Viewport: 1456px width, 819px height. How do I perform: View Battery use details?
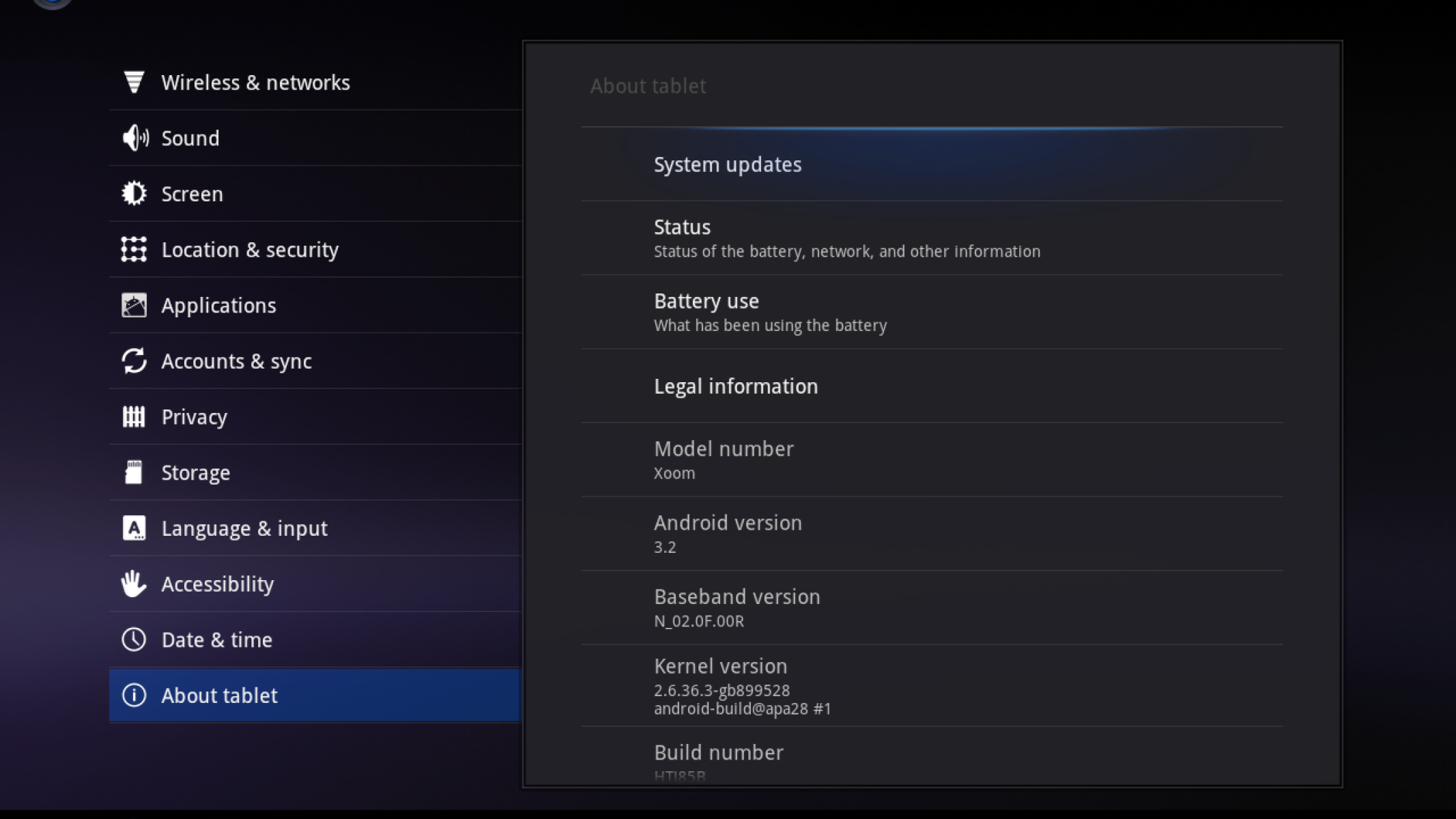click(770, 312)
